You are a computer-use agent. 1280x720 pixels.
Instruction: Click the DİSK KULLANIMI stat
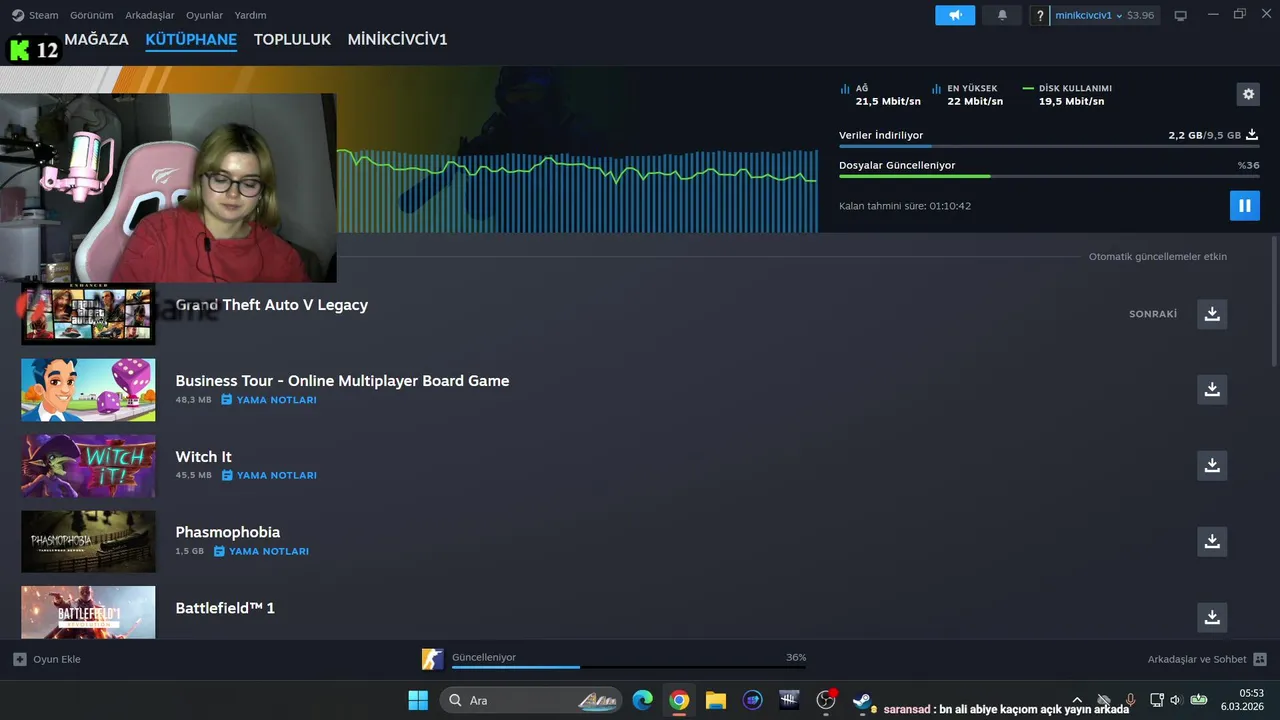(1067, 95)
